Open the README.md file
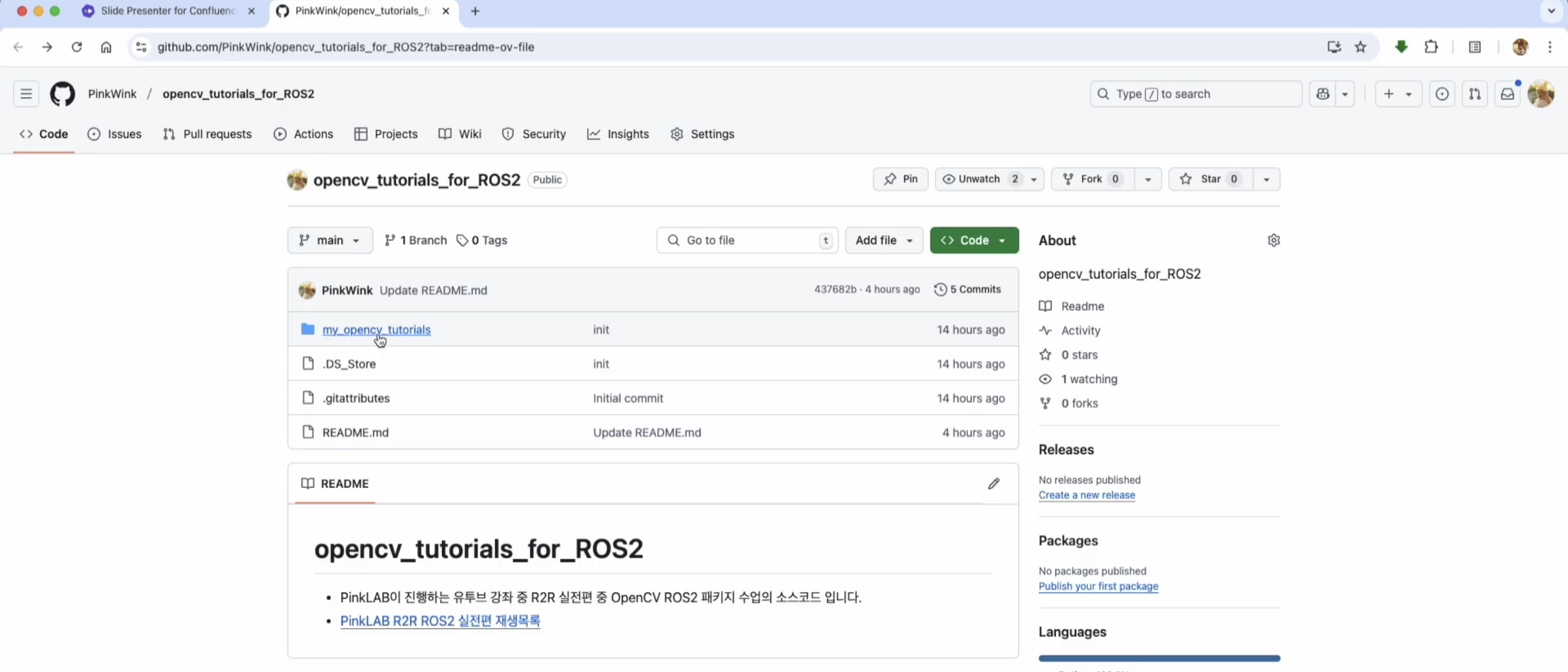The image size is (1568, 672). click(355, 432)
